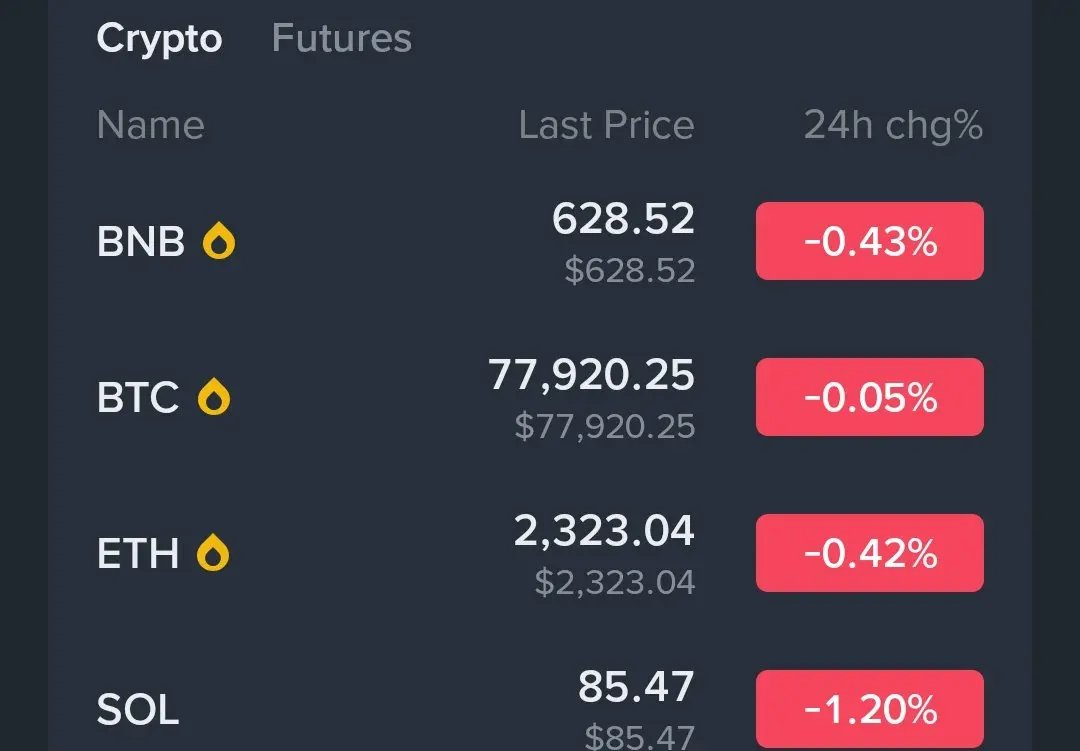This screenshot has height=751, width=1080.
Task: Sort by 24h chg% column header
Action: pos(893,125)
